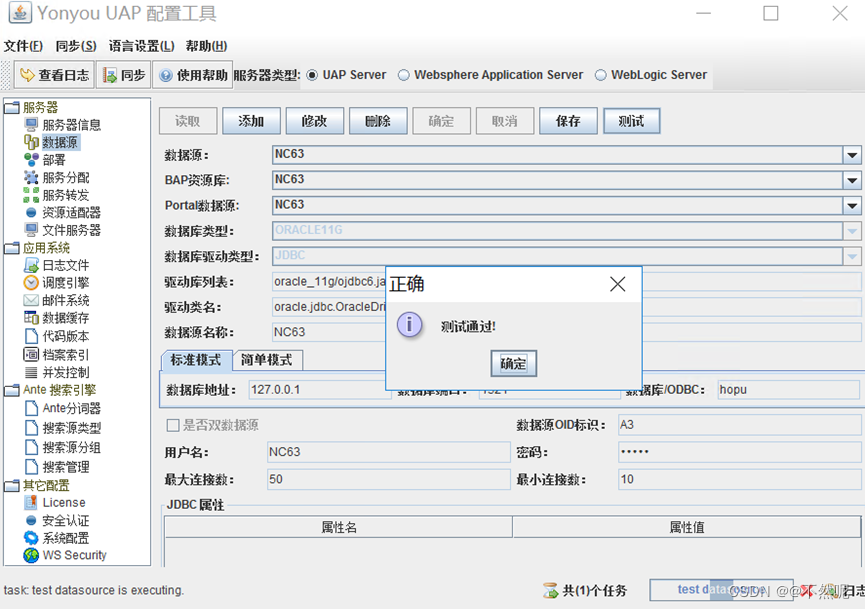Switch to the 标准模式 tab
The image size is (865, 609).
click(x=196, y=360)
